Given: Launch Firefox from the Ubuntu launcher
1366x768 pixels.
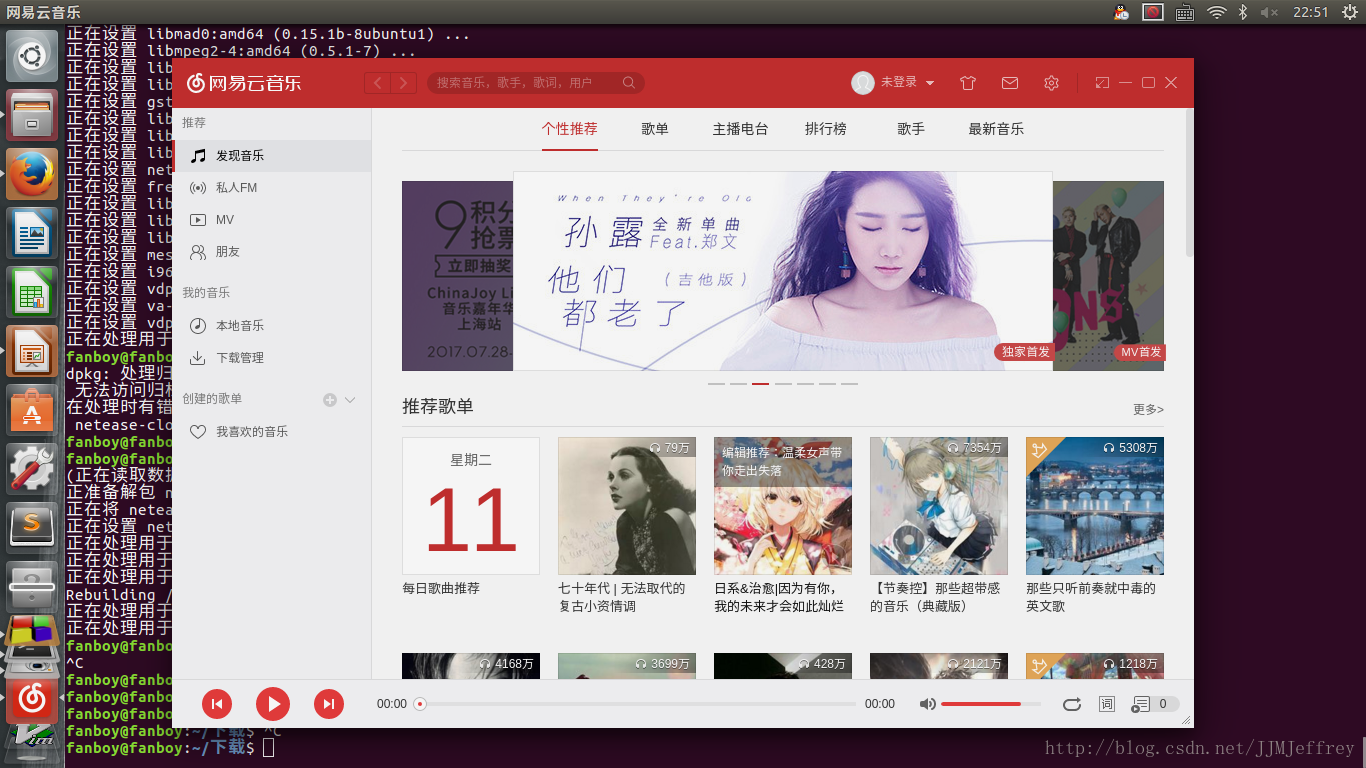Looking at the screenshot, I should pos(32,174).
